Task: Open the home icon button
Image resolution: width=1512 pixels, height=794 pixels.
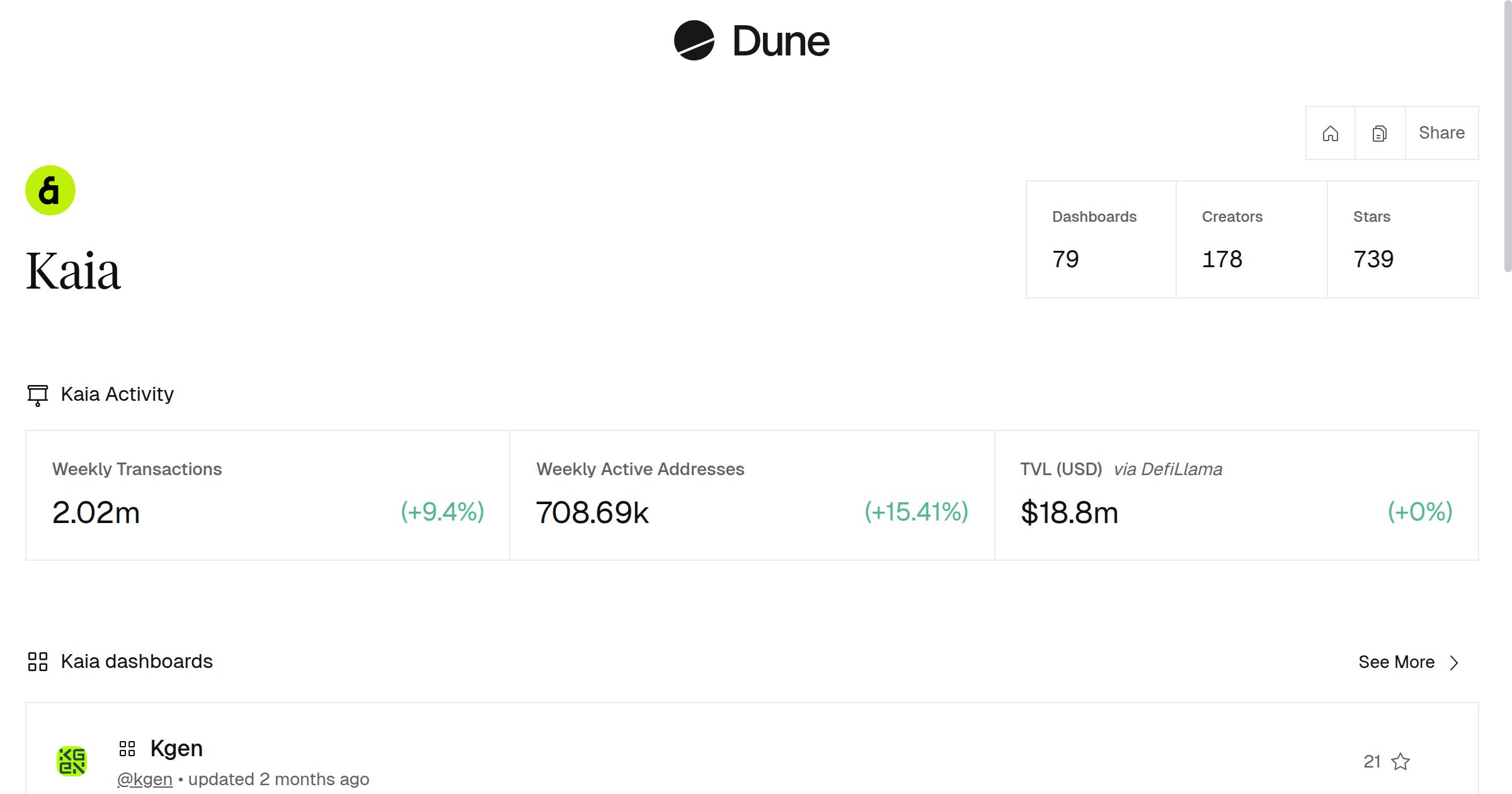Action: click(1330, 134)
